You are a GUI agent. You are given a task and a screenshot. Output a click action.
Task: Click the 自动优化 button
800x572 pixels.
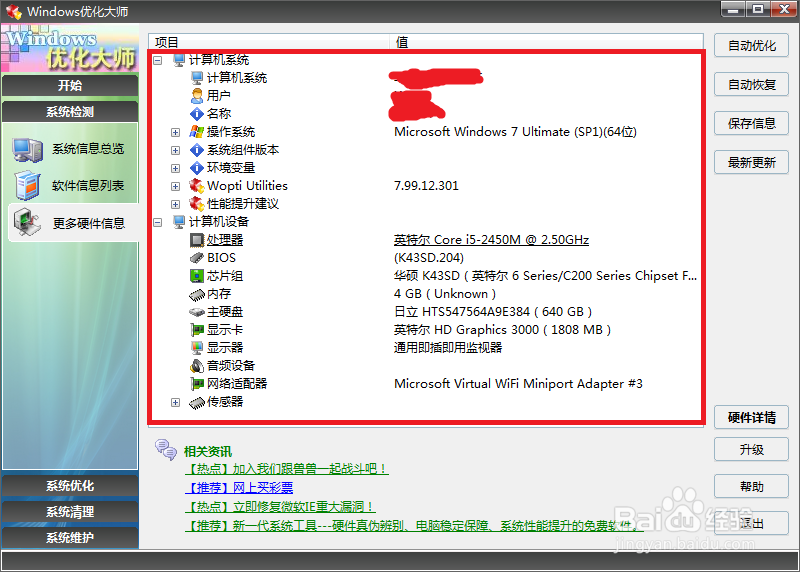[751, 45]
